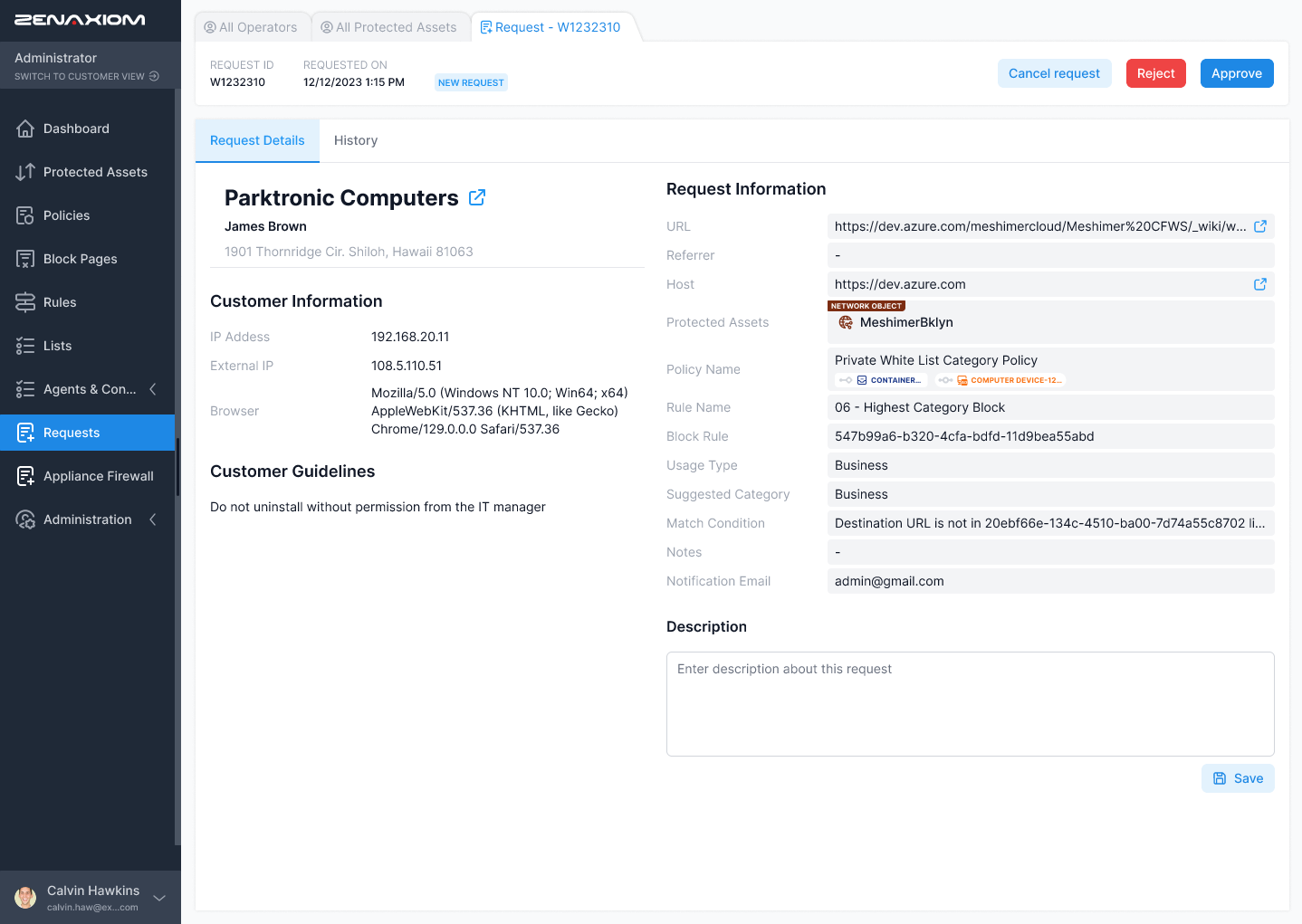
Task: Click the Requests icon in sidebar
Action: 25,433
